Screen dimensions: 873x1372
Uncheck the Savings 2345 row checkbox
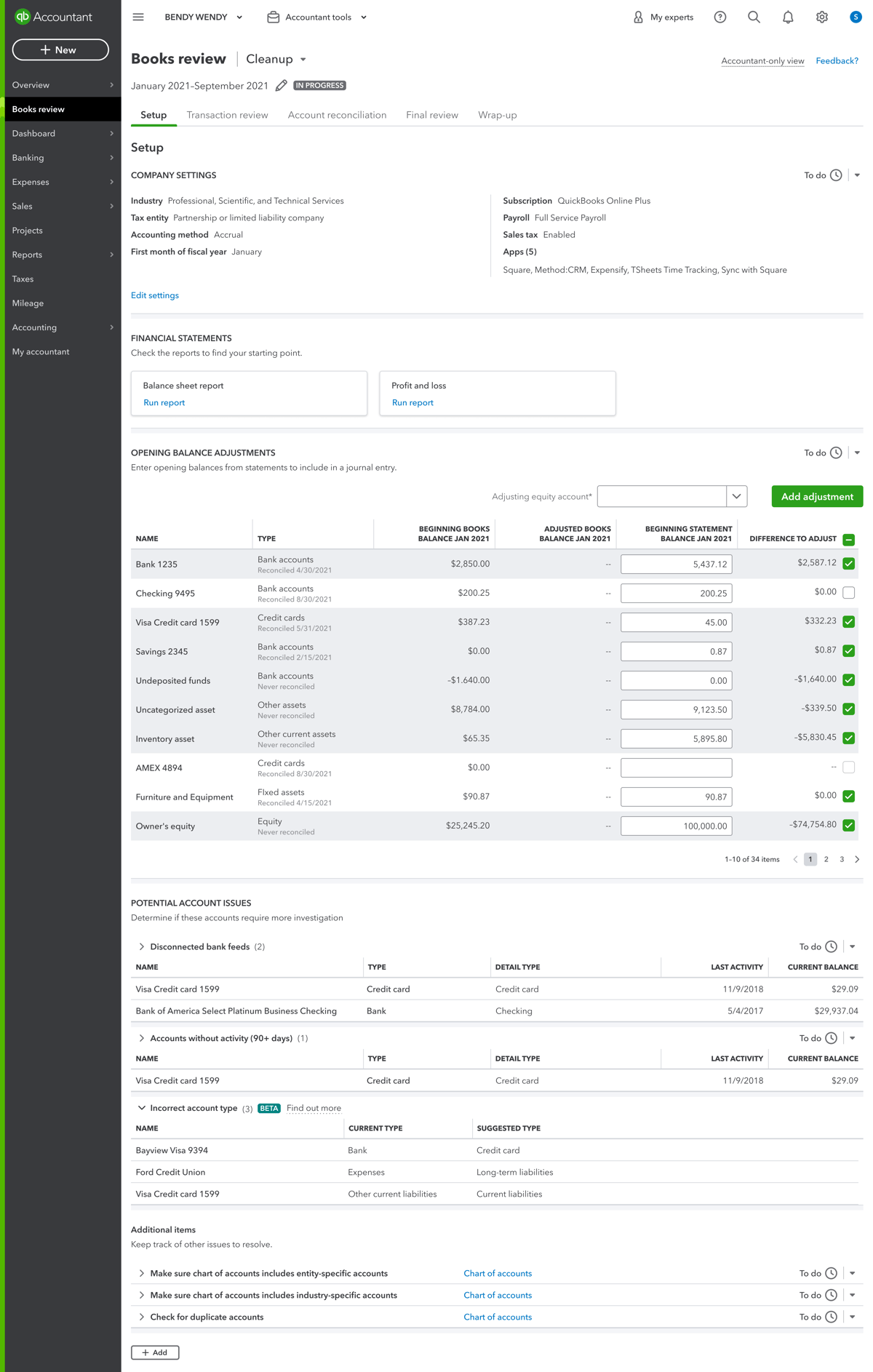(x=849, y=651)
